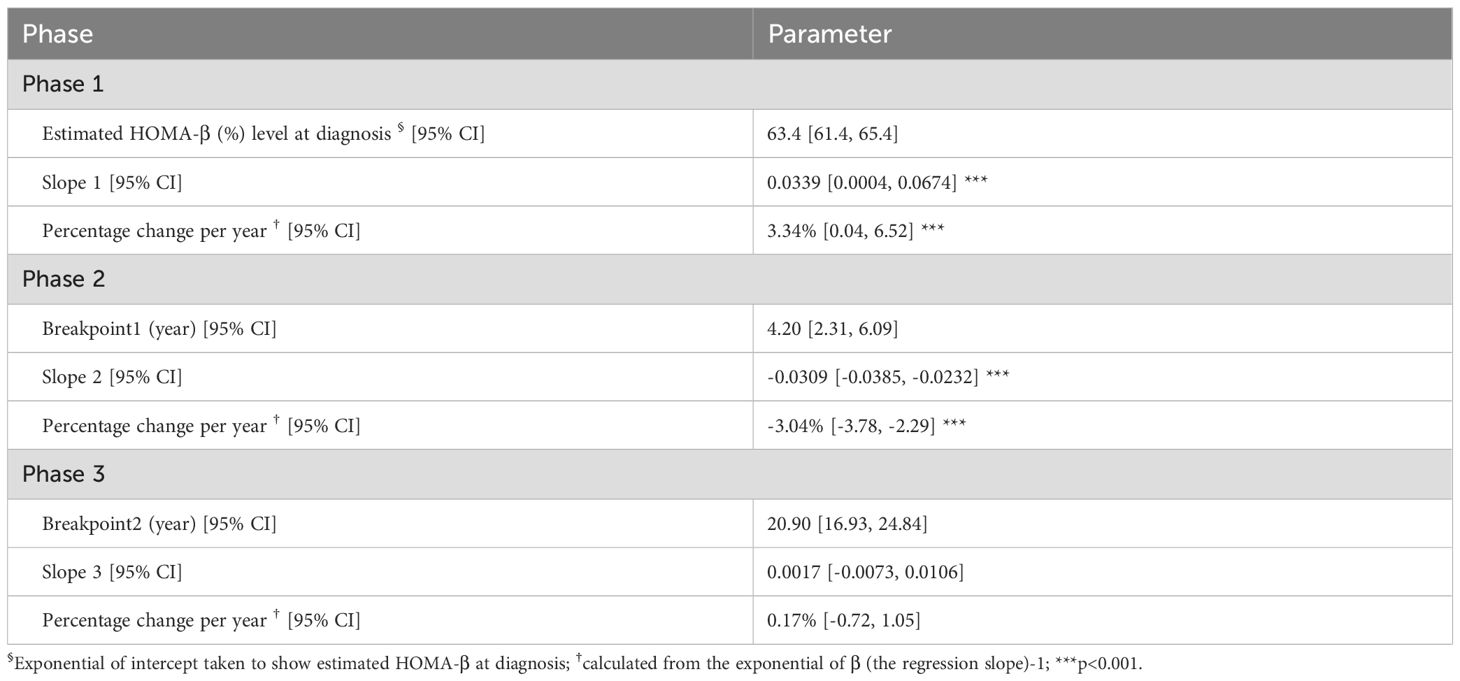This screenshot has height=681, width=1460.
Task: Click the Breakpoint1 (year) label
Action: point(159,328)
